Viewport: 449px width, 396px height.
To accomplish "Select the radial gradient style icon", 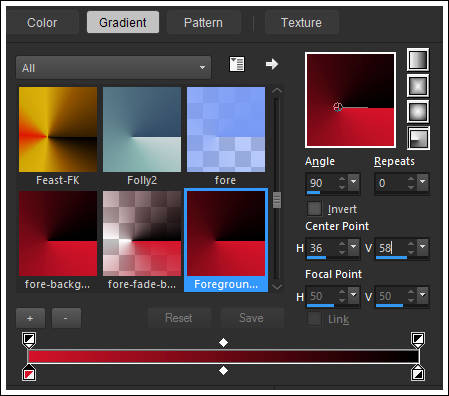I will (419, 138).
